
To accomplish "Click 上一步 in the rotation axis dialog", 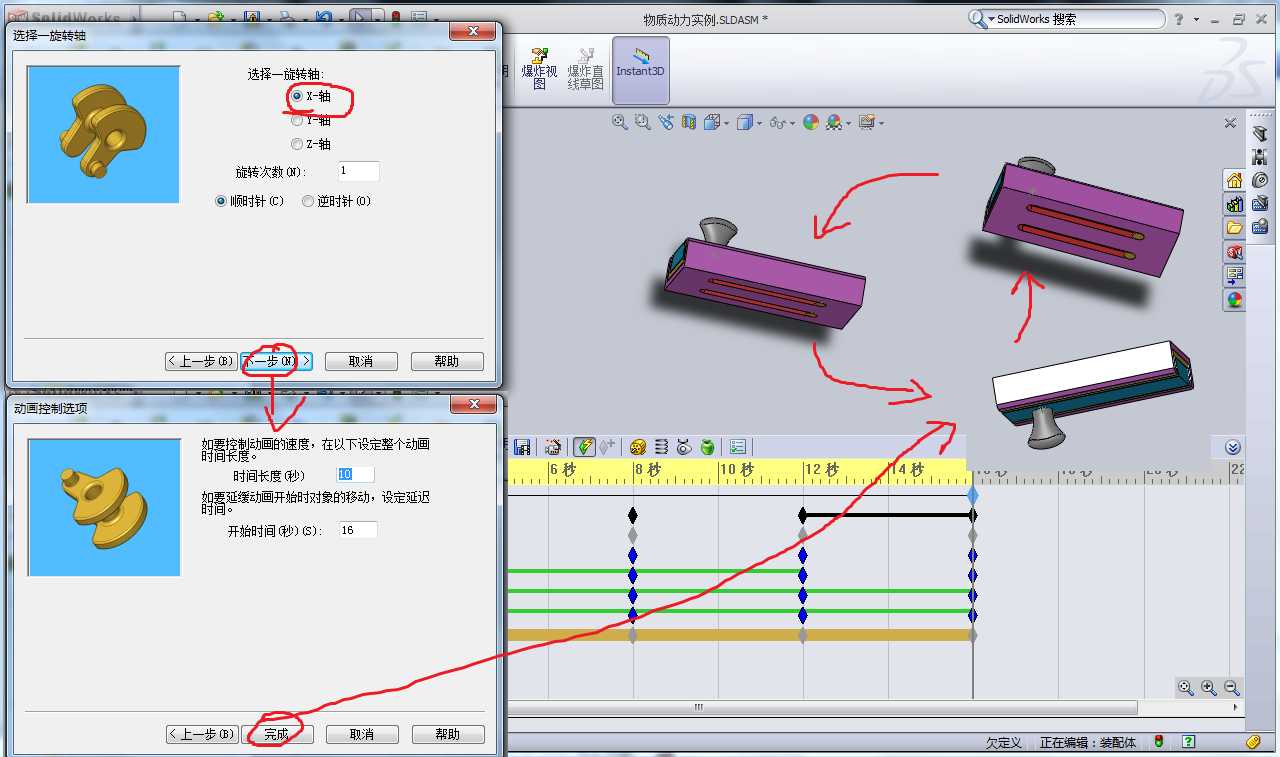I will 201,361.
